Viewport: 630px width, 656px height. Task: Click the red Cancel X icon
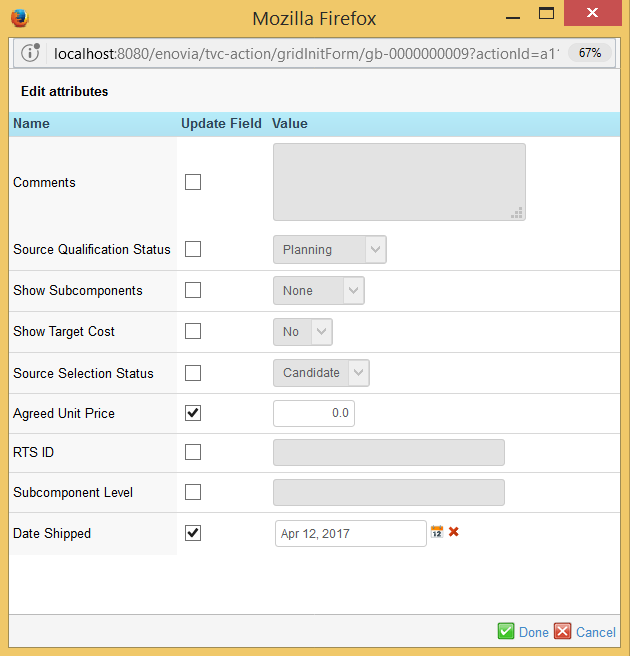(563, 631)
